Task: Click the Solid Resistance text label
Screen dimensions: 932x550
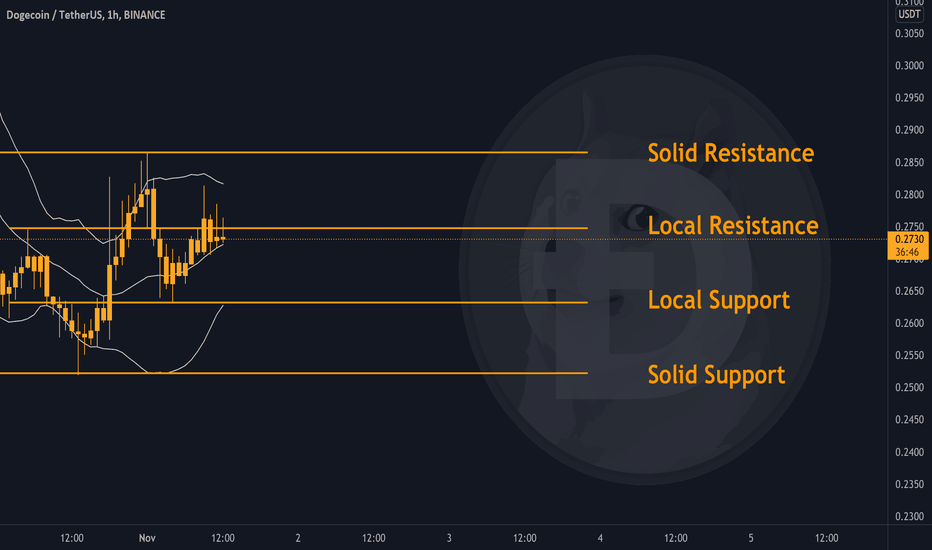Action: [731, 153]
